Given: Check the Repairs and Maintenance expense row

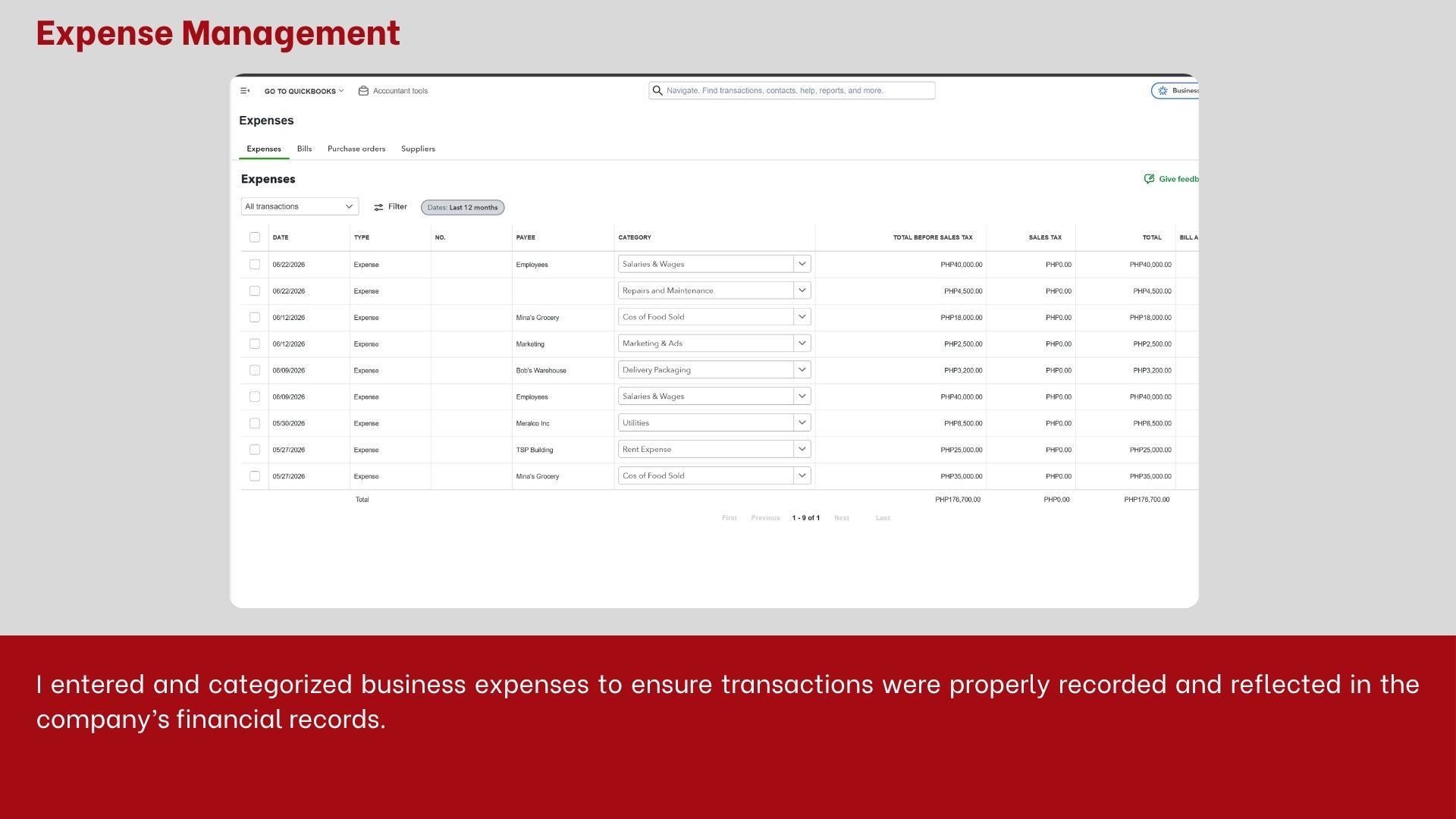Looking at the screenshot, I should (x=255, y=291).
